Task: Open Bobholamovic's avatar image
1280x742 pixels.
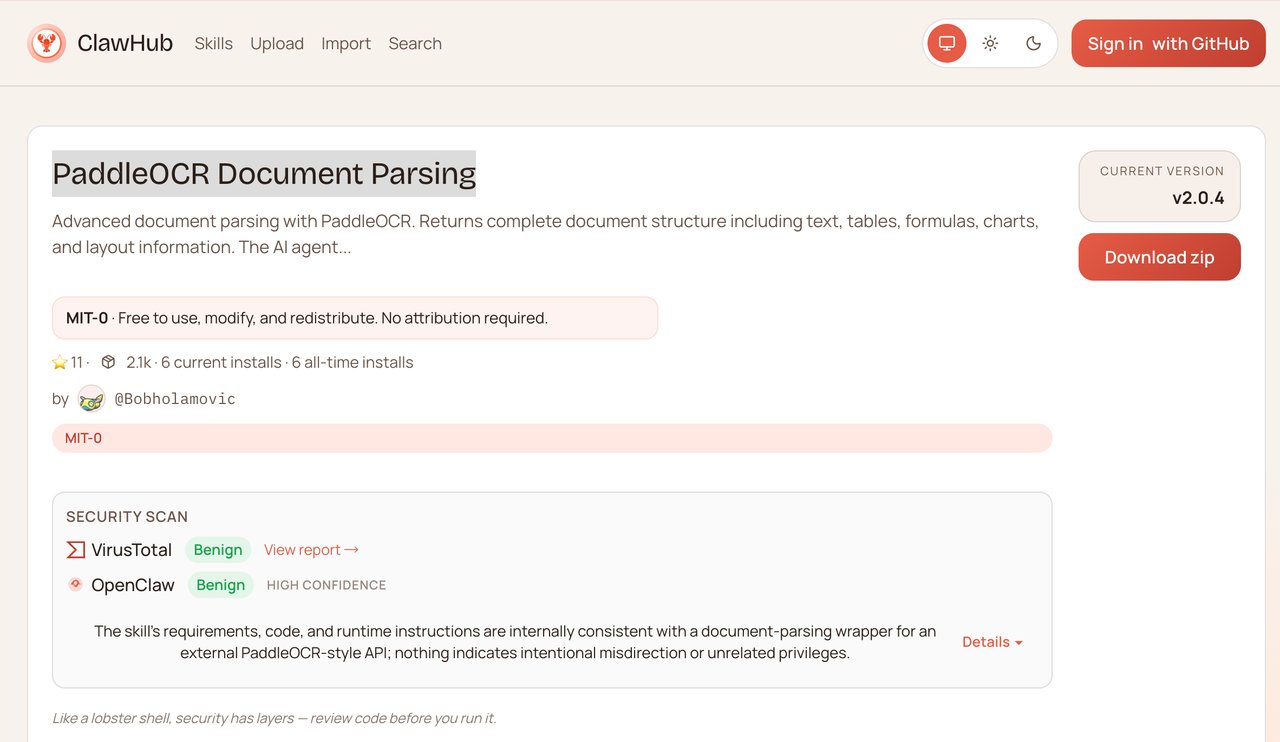Action: point(91,399)
